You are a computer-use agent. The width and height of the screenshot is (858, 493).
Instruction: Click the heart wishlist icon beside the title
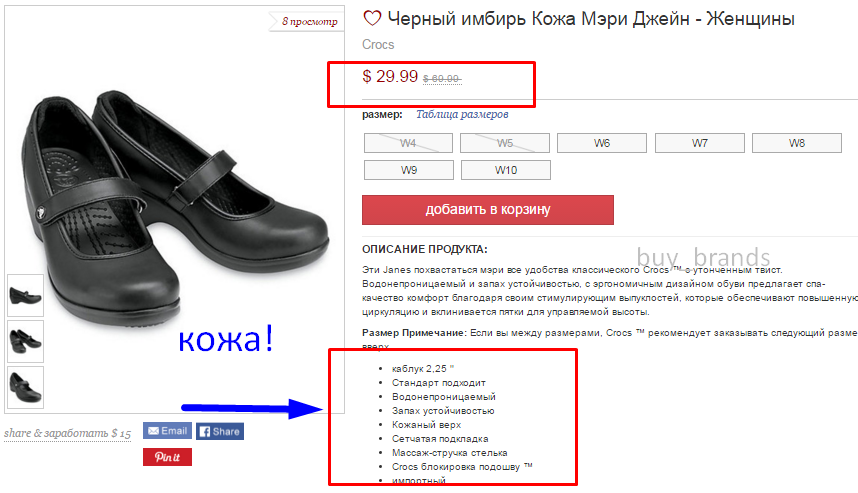tap(372, 19)
